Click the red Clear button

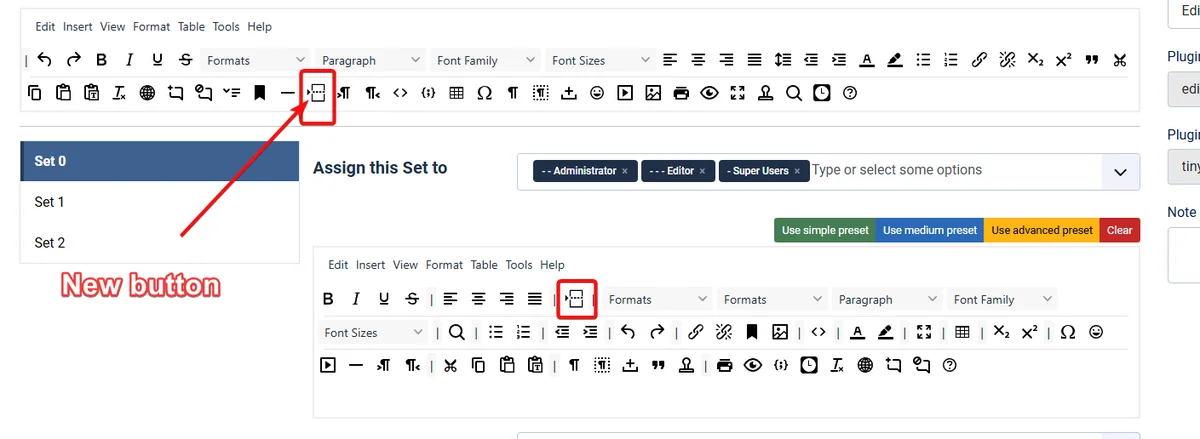[1120, 230]
